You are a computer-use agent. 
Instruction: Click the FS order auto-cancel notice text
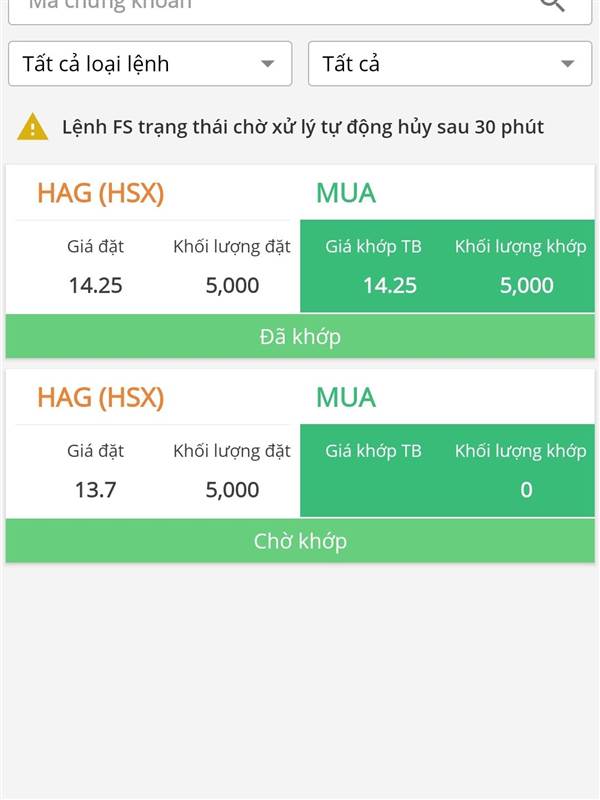point(303,127)
